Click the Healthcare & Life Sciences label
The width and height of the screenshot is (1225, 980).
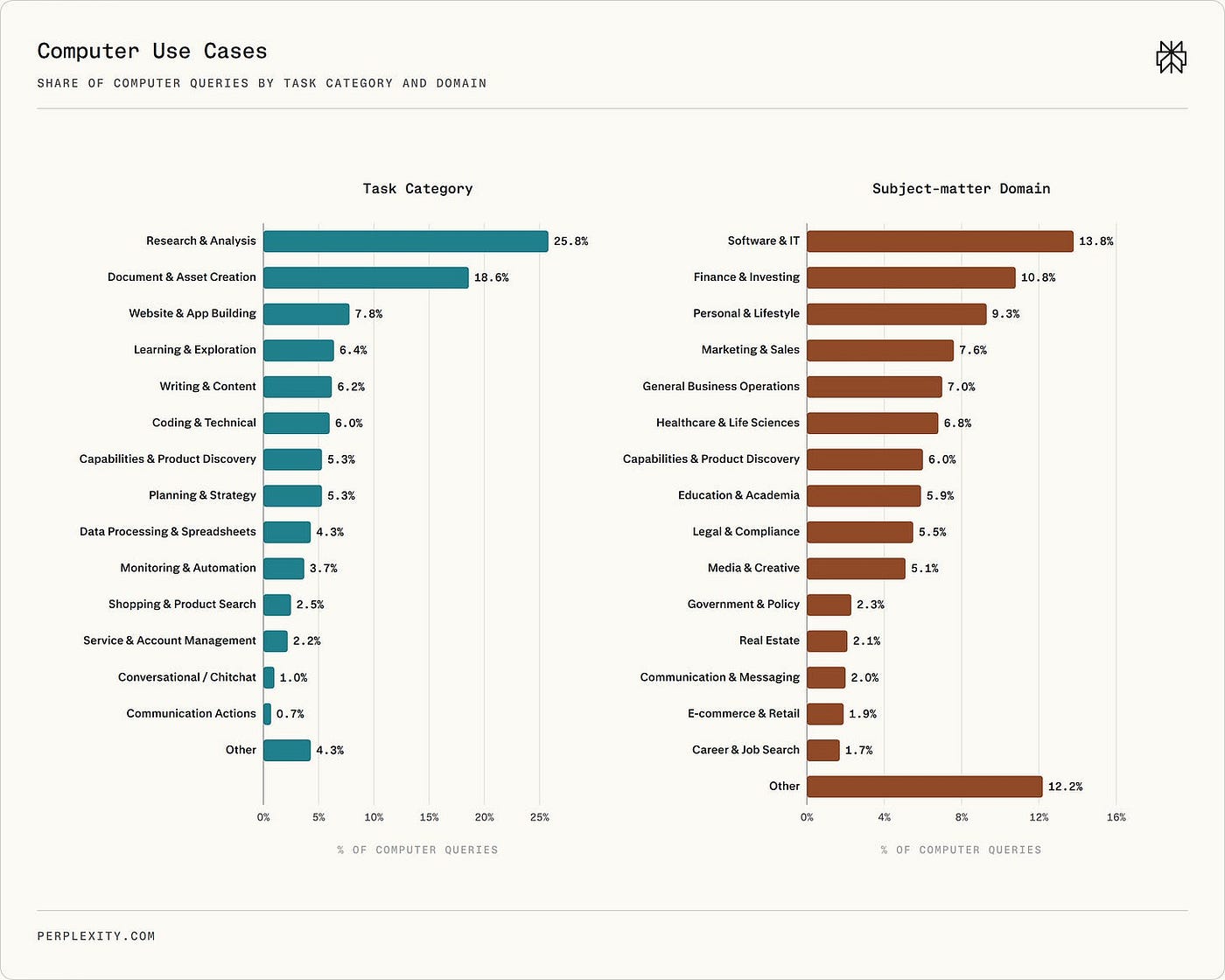(x=728, y=423)
